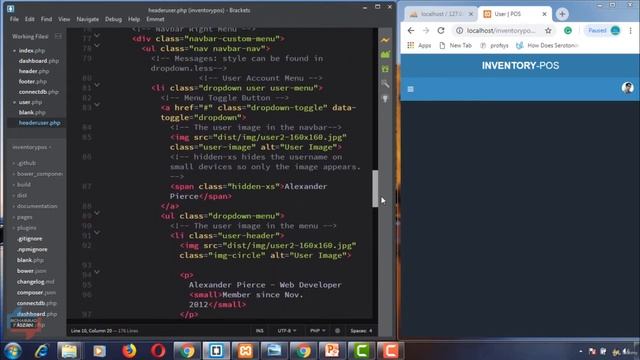Collapse code fold arrow at line 91
The image size is (640, 360).
[x=97, y=232]
